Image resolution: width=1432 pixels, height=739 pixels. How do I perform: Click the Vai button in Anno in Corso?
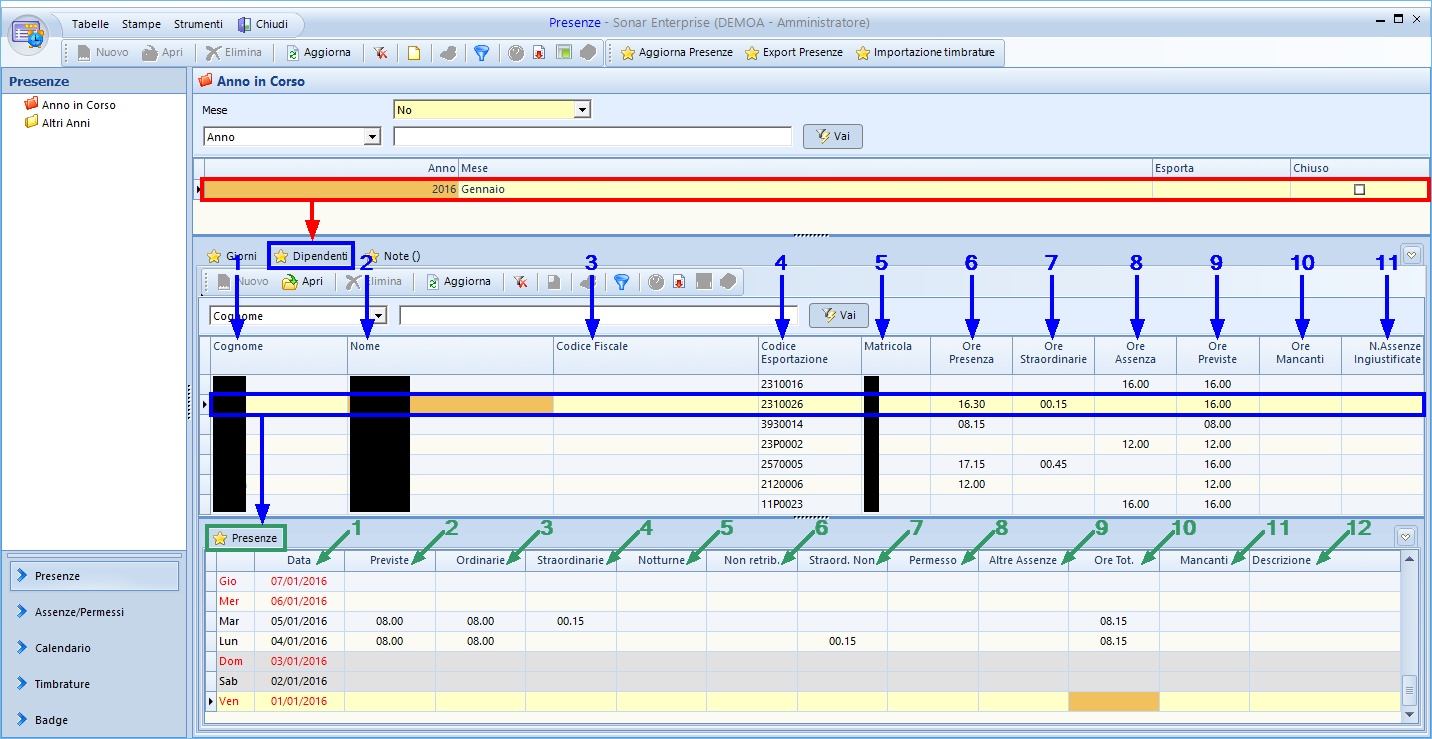pyautogui.click(x=832, y=137)
